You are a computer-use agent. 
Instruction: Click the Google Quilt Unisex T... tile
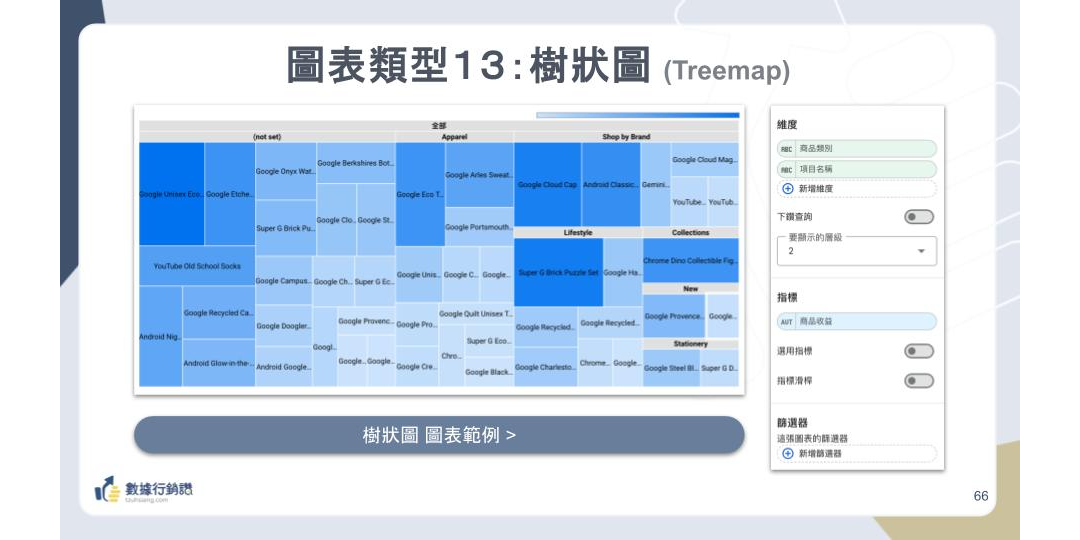[476, 314]
